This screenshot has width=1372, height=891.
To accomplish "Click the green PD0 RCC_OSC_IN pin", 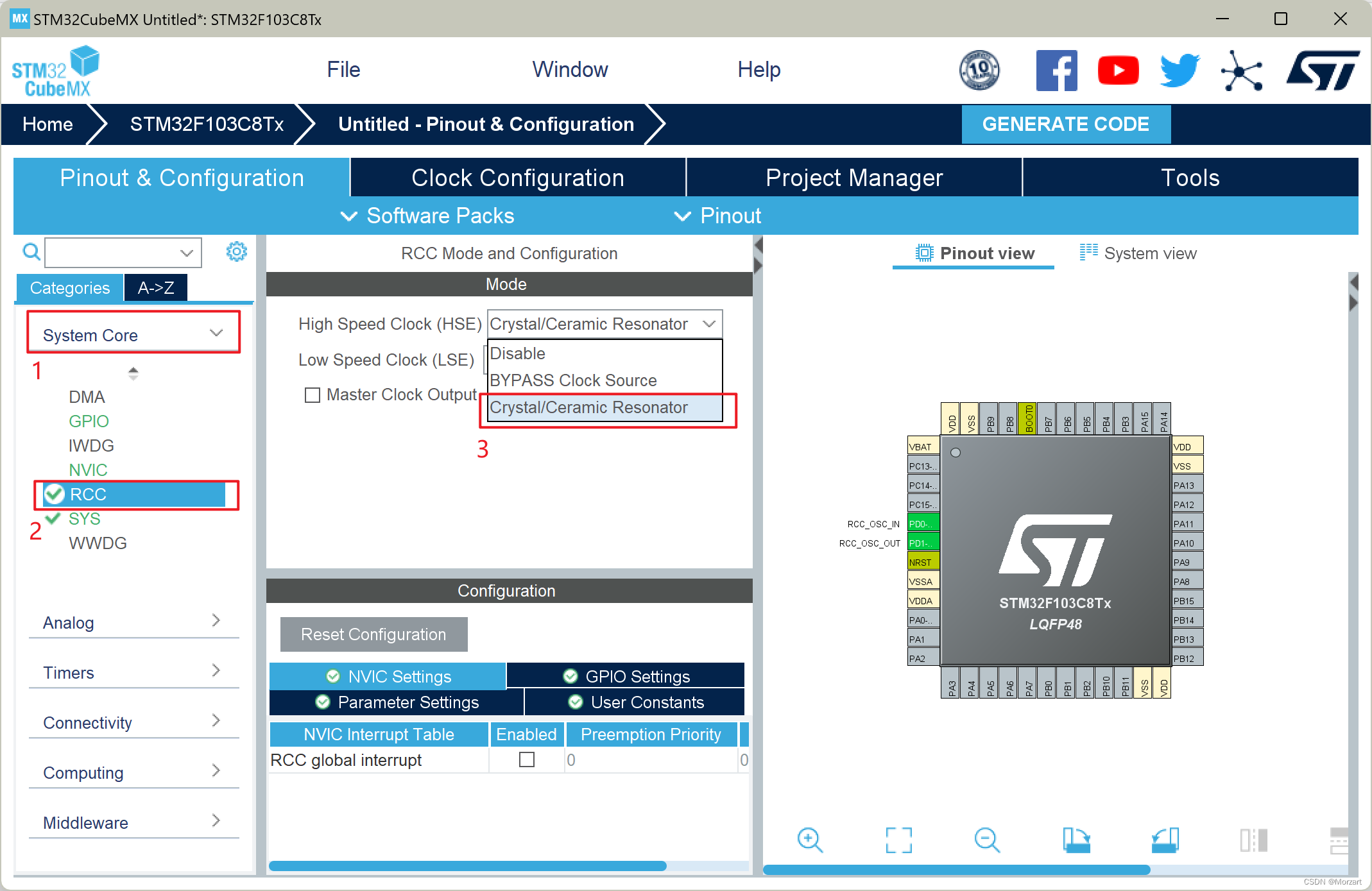I will (923, 523).
